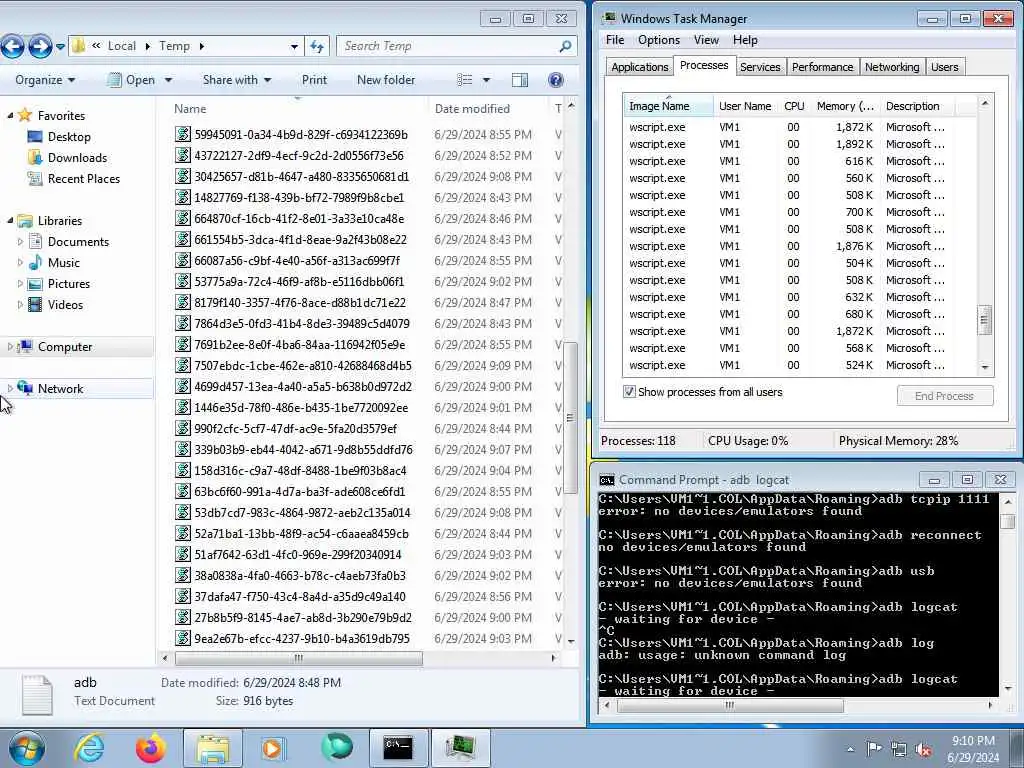1024x768 pixels.
Task: Click the Explorer Back navigation arrow
Action: [x=12, y=46]
